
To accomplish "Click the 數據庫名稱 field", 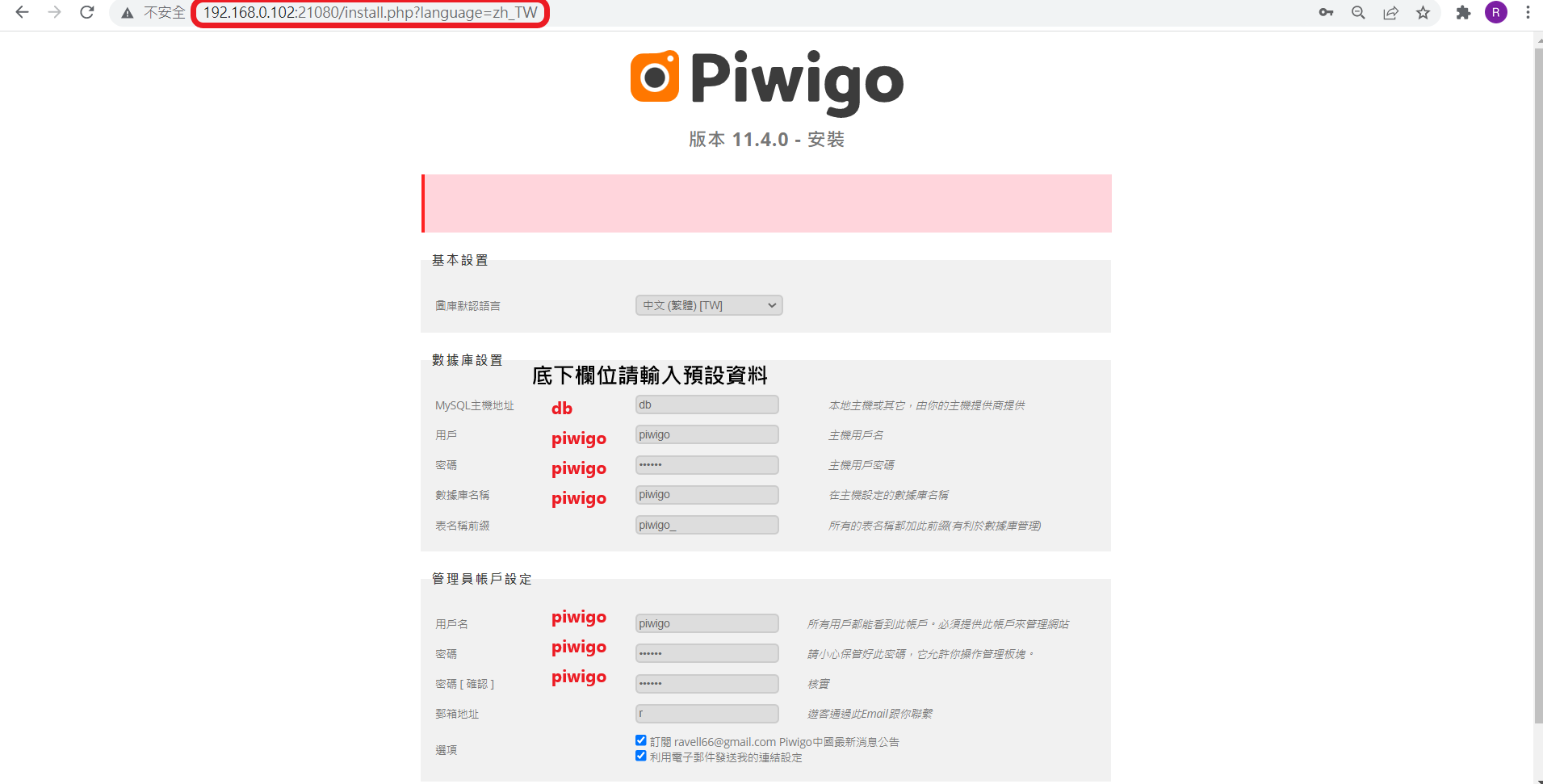I will 707,495.
